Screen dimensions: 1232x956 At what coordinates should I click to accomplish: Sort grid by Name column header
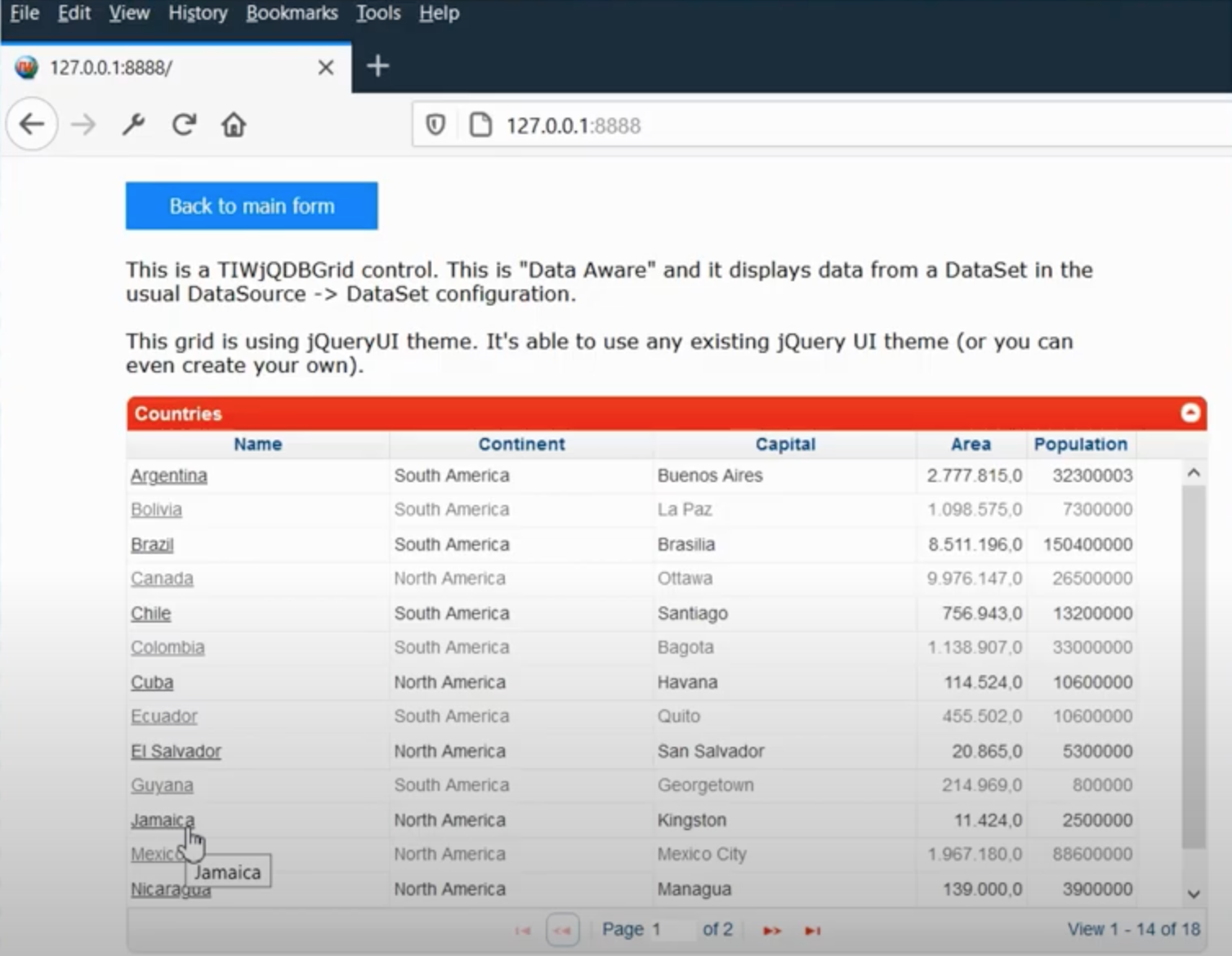pos(257,444)
